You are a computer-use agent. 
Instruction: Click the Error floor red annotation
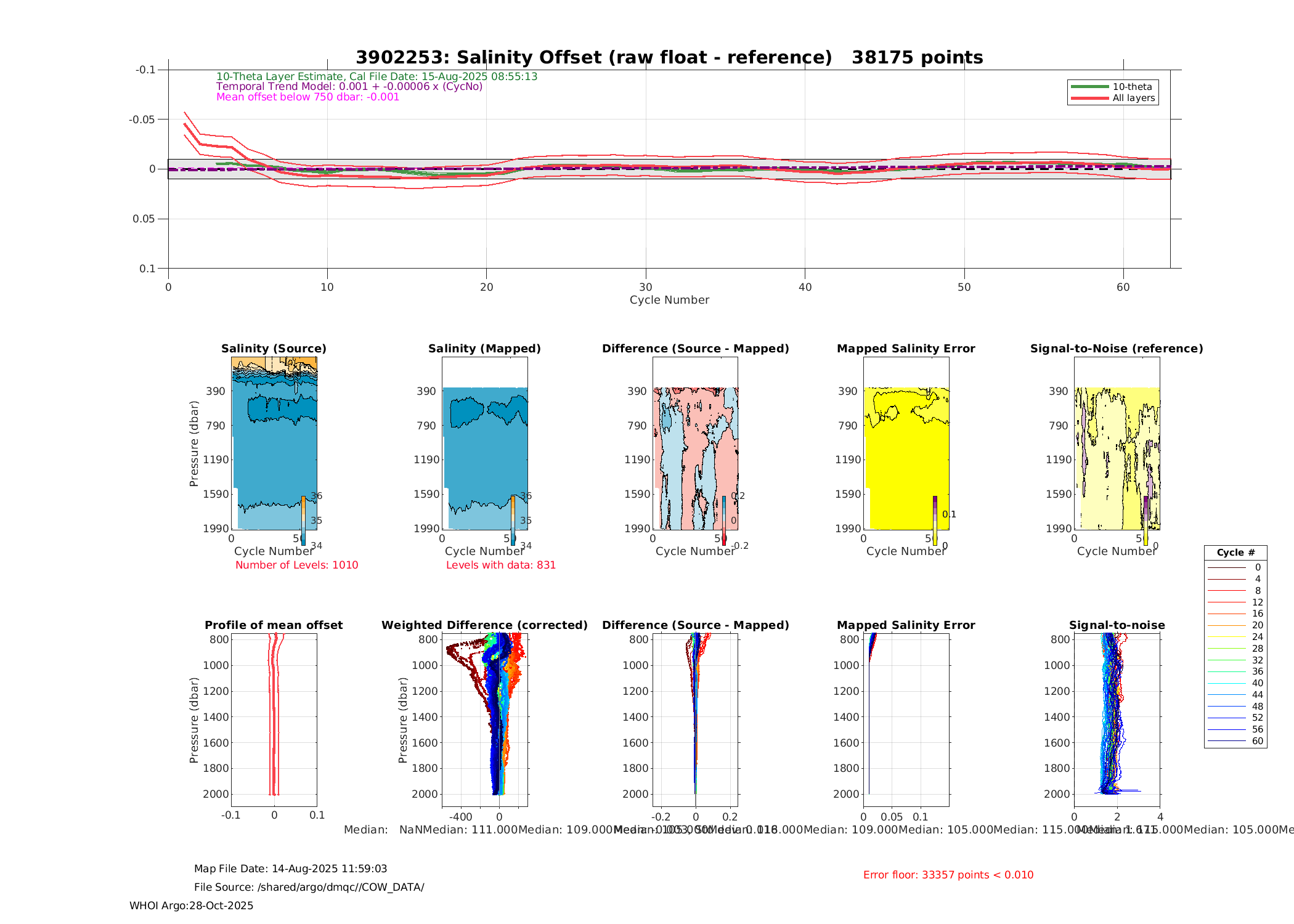(948, 875)
